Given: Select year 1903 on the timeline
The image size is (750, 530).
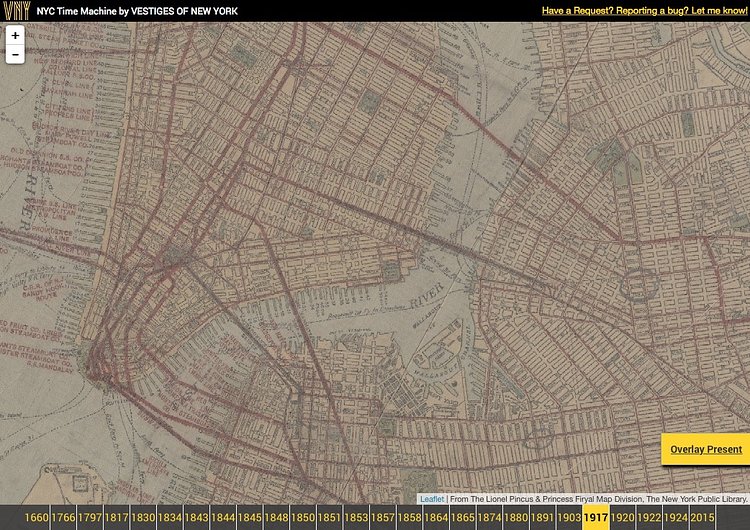Looking at the screenshot, I should pyautogui.click(x=569, y=517).
